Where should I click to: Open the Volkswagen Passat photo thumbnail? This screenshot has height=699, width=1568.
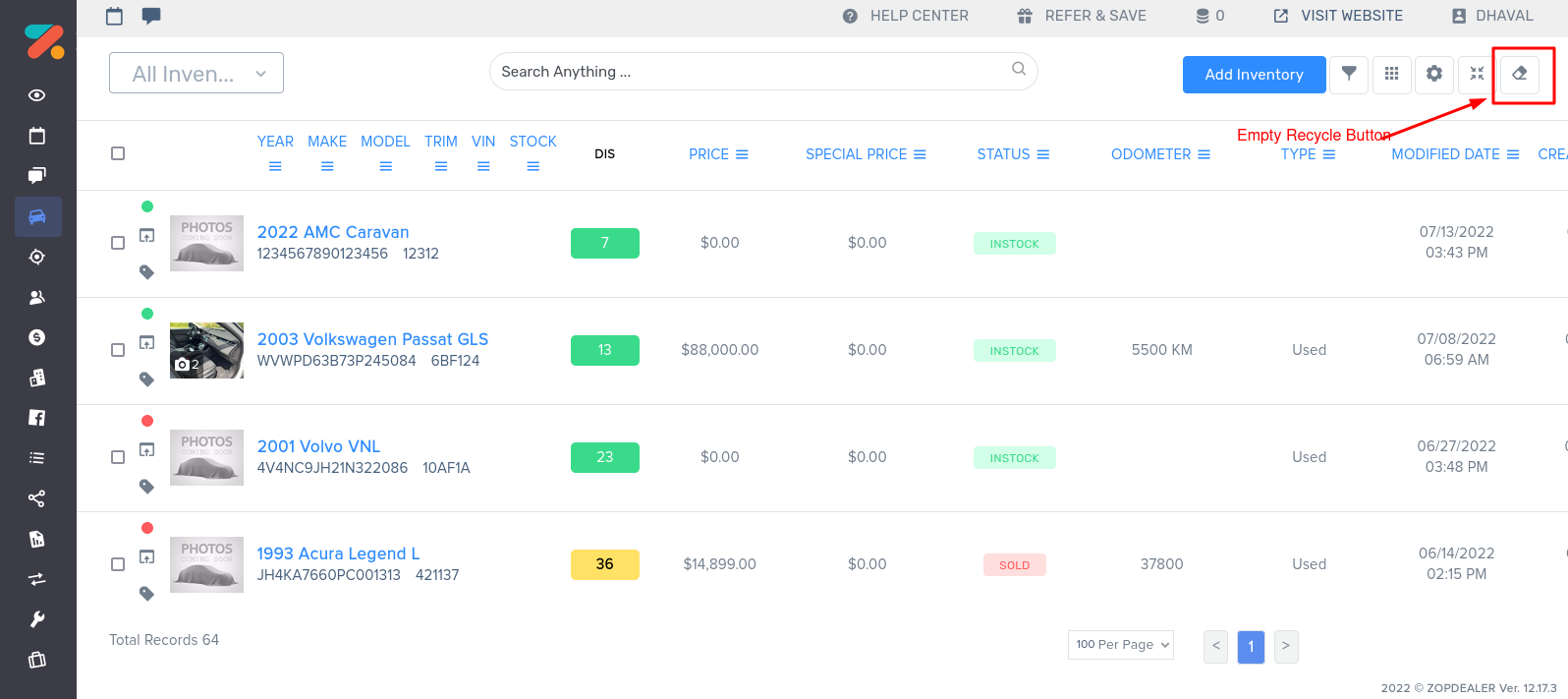click(206, 350)
